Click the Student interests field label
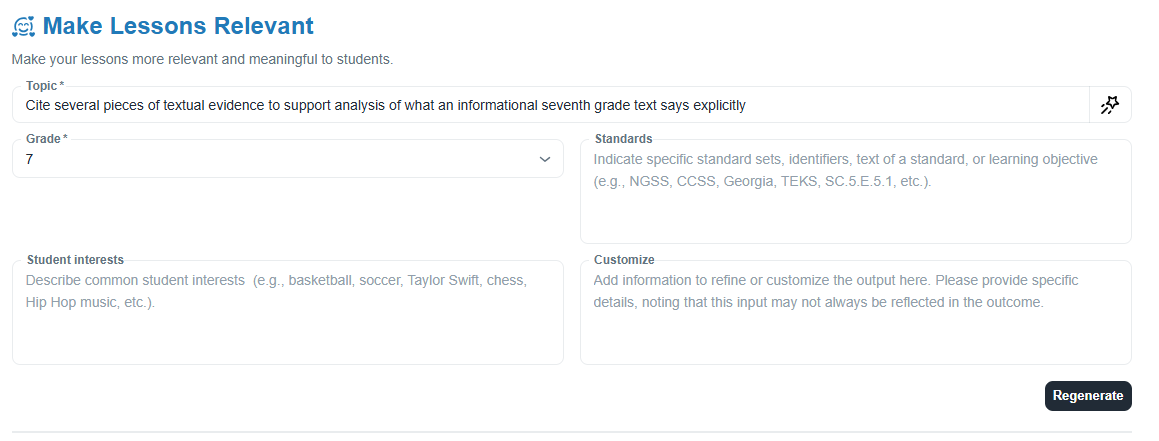The height and width of the screenshot is (441, 1159). 75,260
